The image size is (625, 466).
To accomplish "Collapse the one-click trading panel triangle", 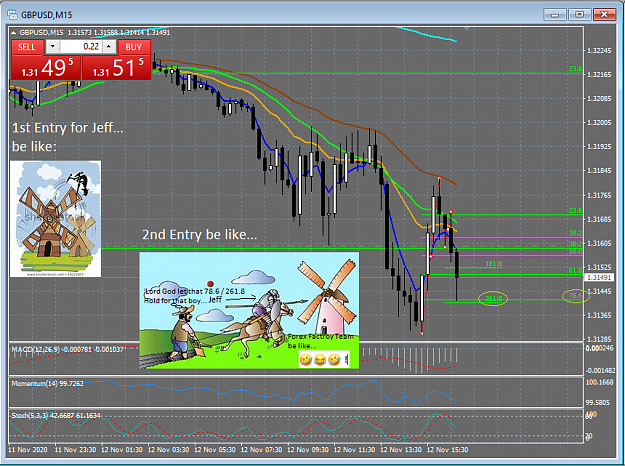I will coord(14,33).
